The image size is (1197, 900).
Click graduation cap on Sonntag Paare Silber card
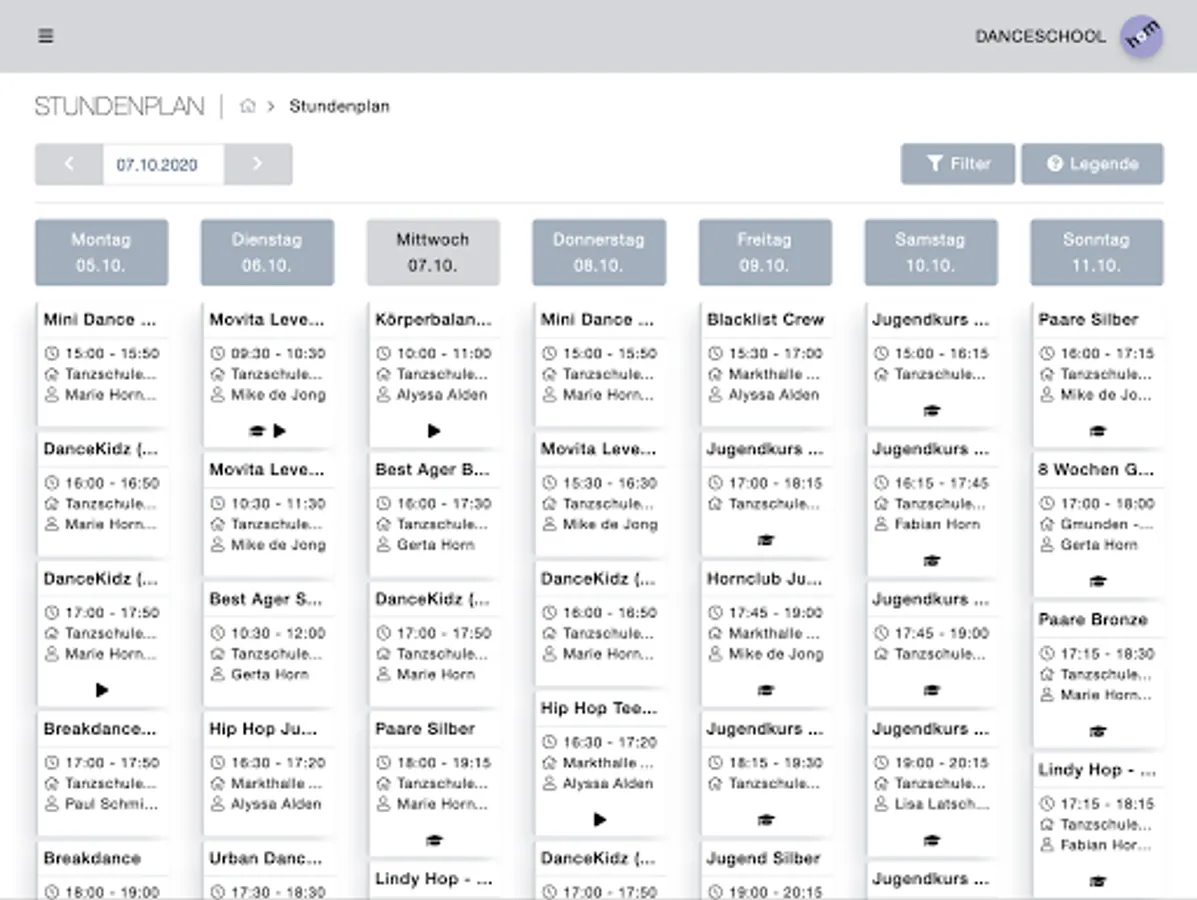point(1098,431)
